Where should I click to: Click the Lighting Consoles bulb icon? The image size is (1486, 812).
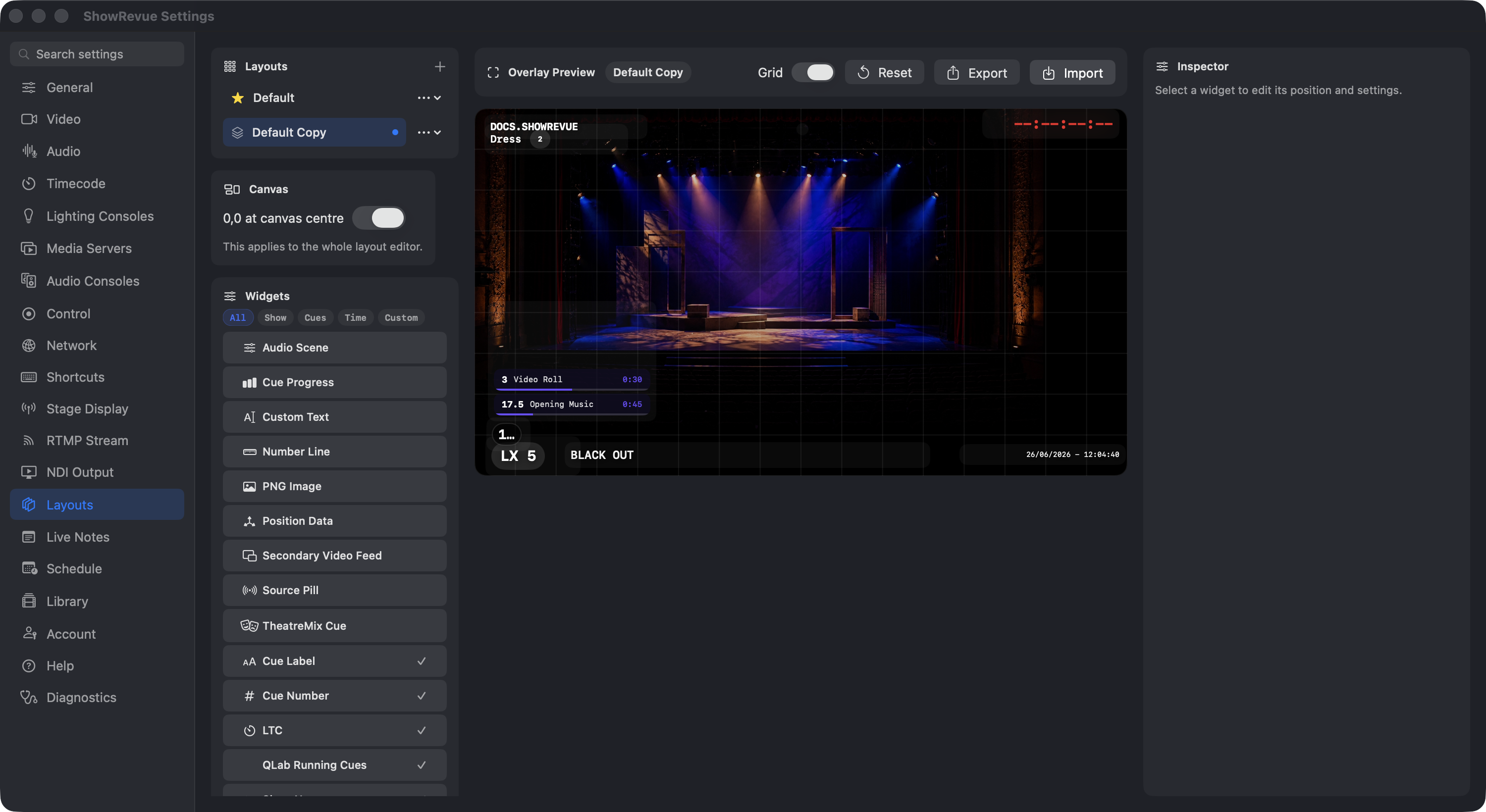coord(28,216)
